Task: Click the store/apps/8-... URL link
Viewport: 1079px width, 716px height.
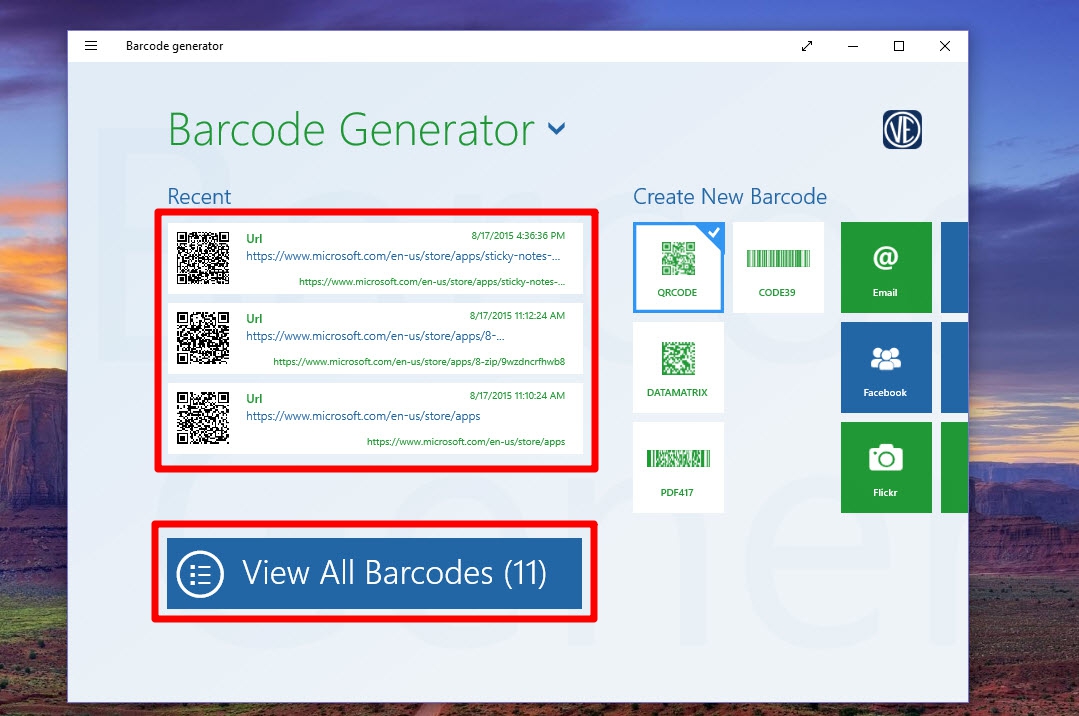Action: [x=375, y=336]
